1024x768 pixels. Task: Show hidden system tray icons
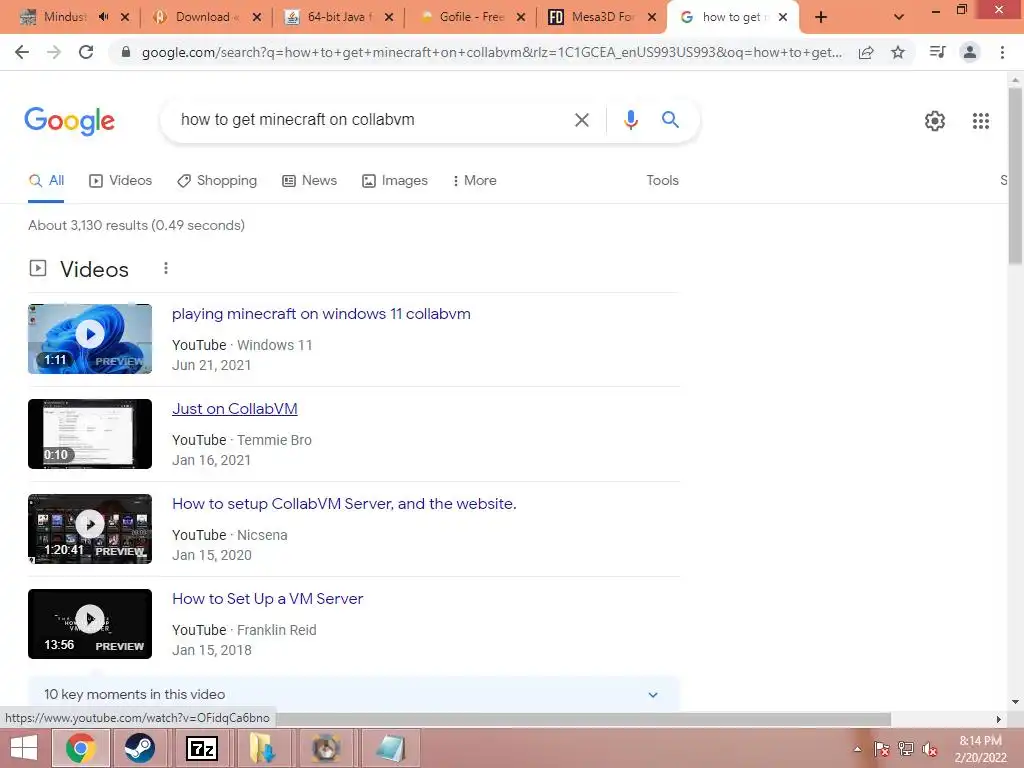857,749
